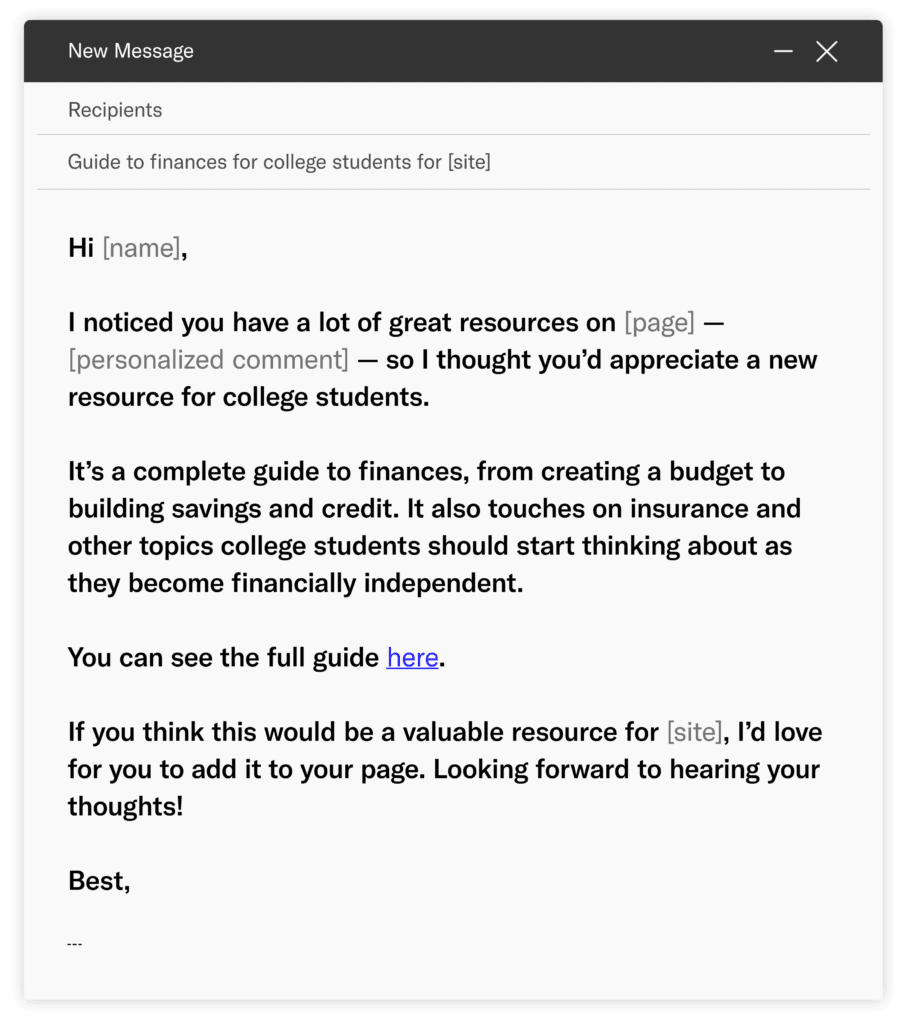Open the 'here' hyperlink
Viewport: 907px width, 1024px height.
click(412, 657)
